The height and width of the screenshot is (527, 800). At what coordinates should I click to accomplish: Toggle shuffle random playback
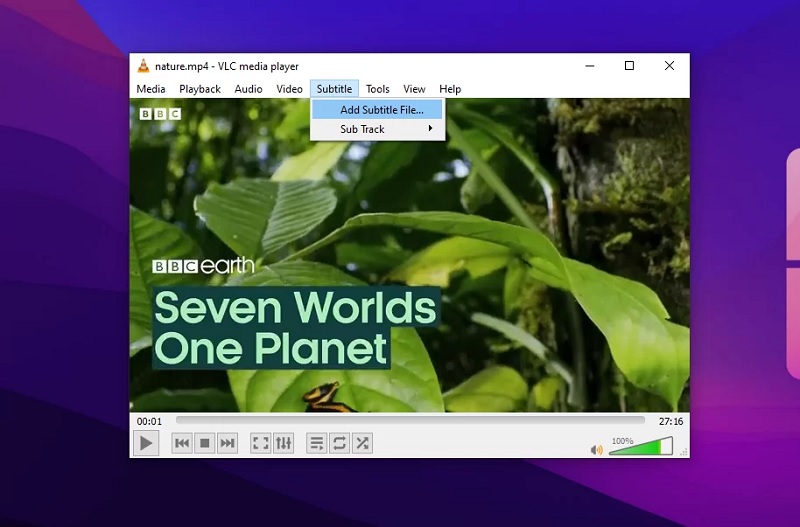[x=362, y=443]
